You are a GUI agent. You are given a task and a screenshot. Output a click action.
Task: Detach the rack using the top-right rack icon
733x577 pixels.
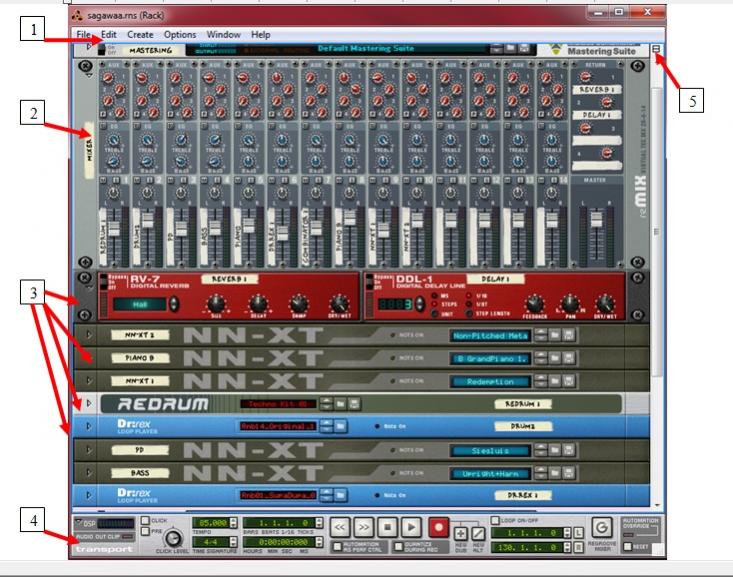656,49
